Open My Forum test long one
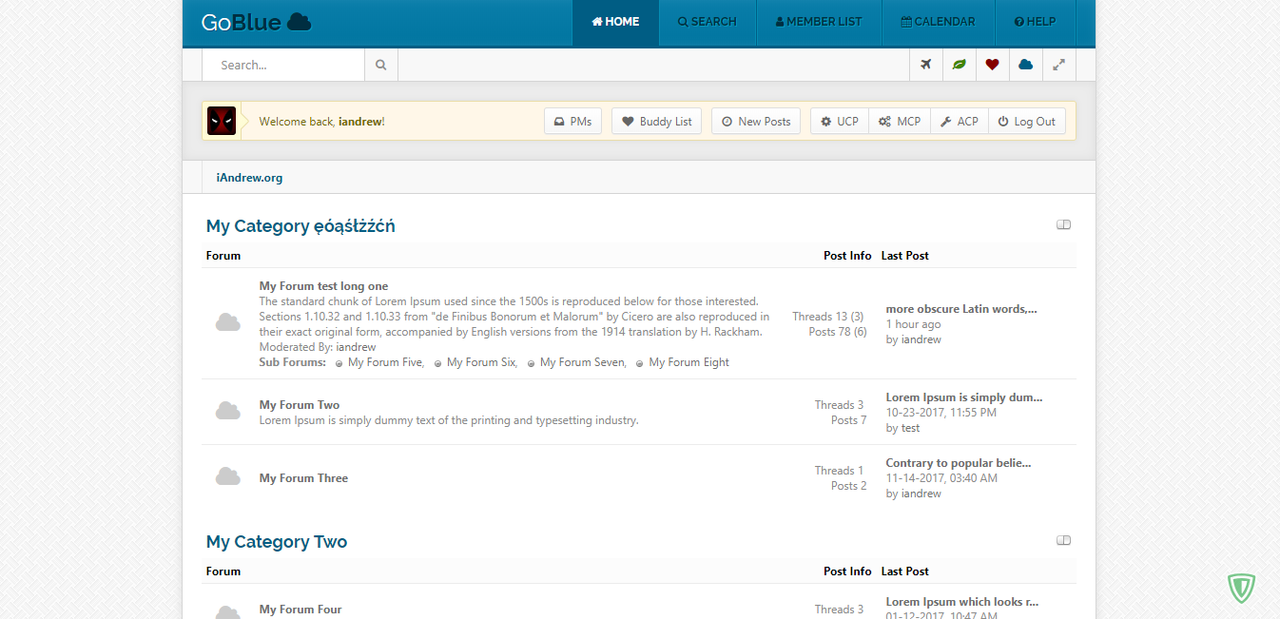Image resolution: width=1280 pixels, height=619 pixels. point(323,286)
